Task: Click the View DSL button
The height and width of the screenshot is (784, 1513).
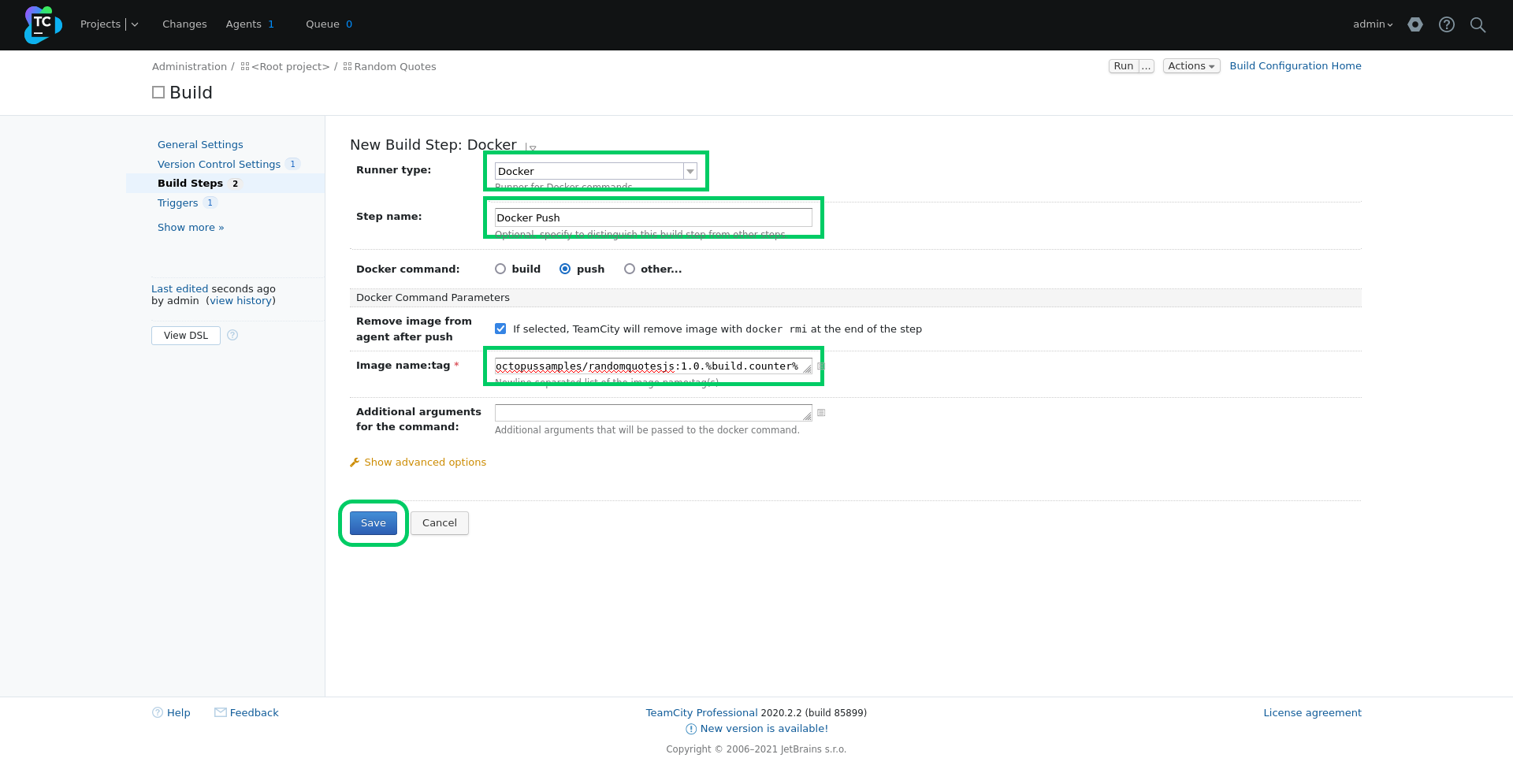Action: click(186, 336)
